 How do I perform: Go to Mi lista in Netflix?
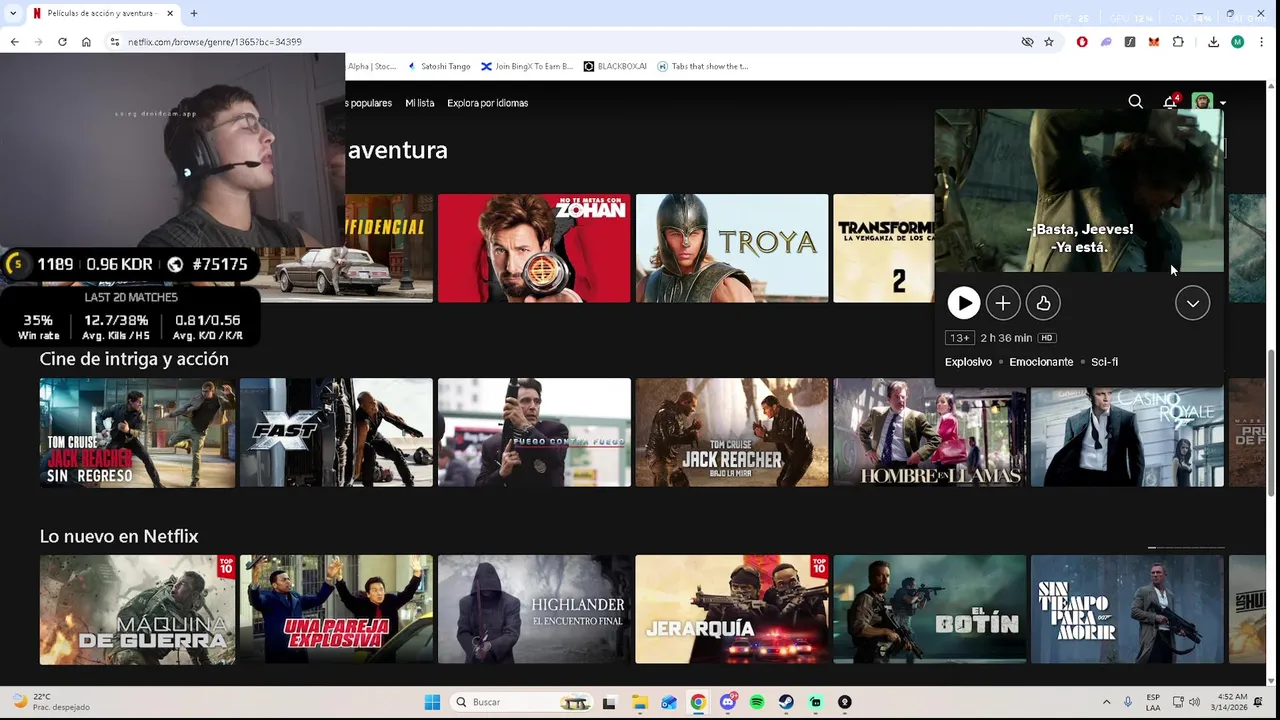tap(419, 103)
